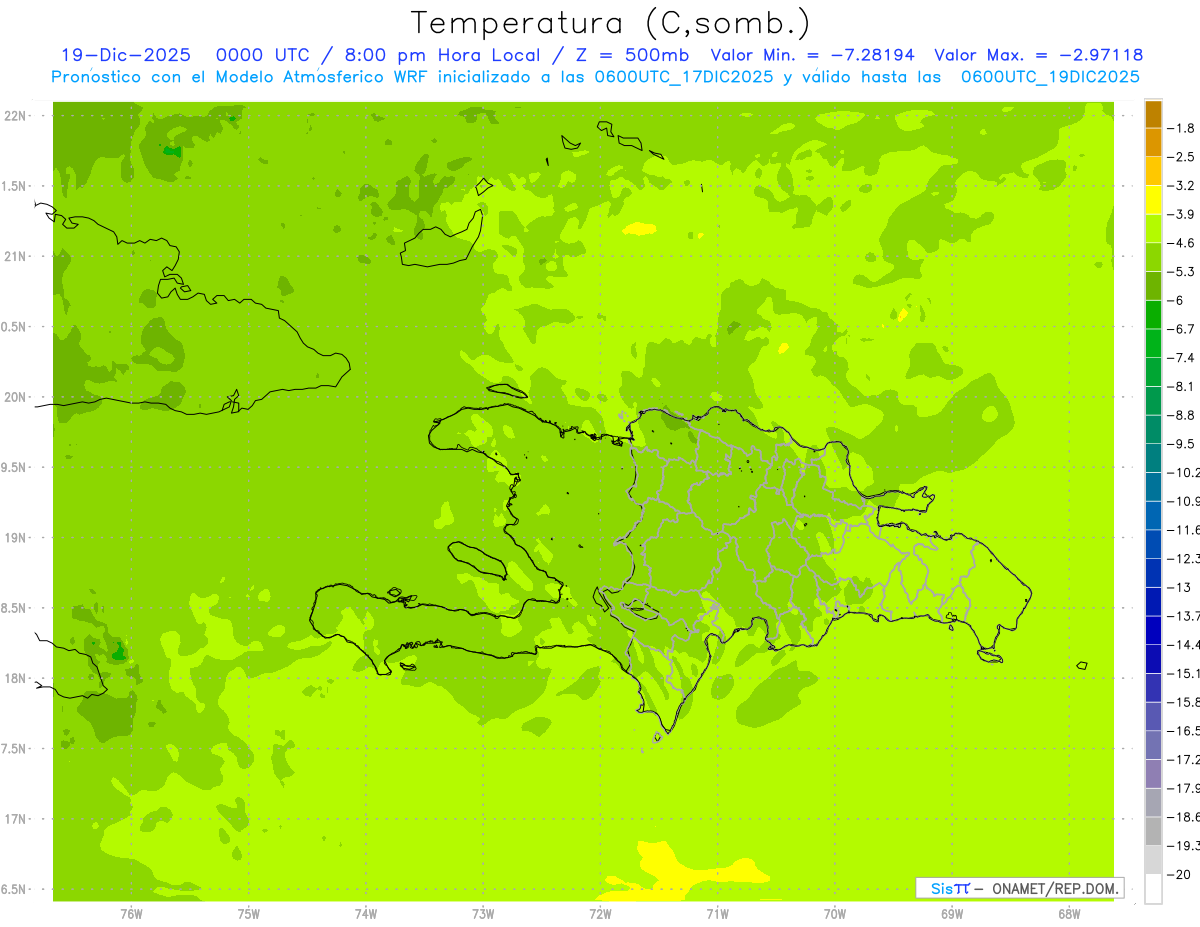Click the "68W" longitude axis label
The image size is (1200, 927).
[x=1069, y=914]
